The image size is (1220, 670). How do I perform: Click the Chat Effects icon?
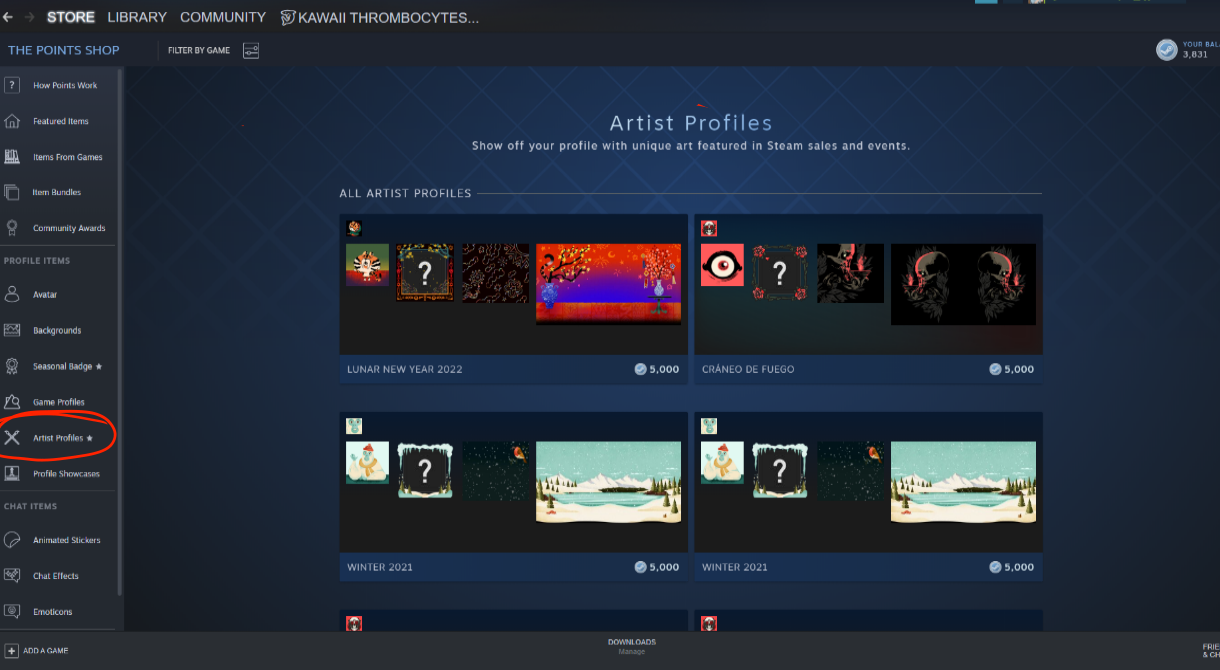12,576
